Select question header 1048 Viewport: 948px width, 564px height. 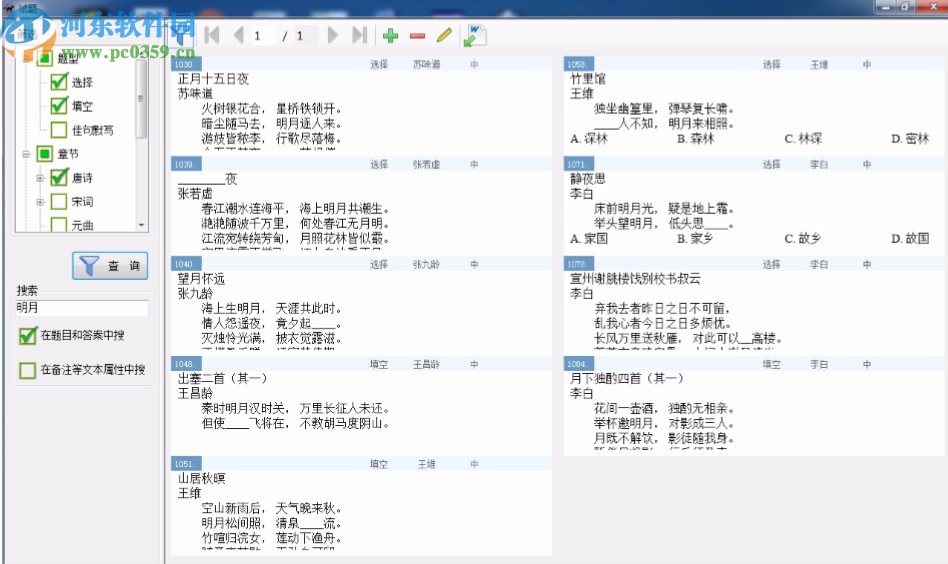point(361,364)
